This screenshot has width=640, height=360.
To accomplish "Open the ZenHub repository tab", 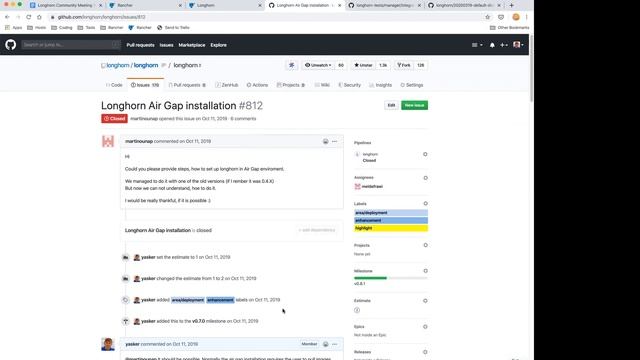I will pyautogui.click(x=227, y=85).
